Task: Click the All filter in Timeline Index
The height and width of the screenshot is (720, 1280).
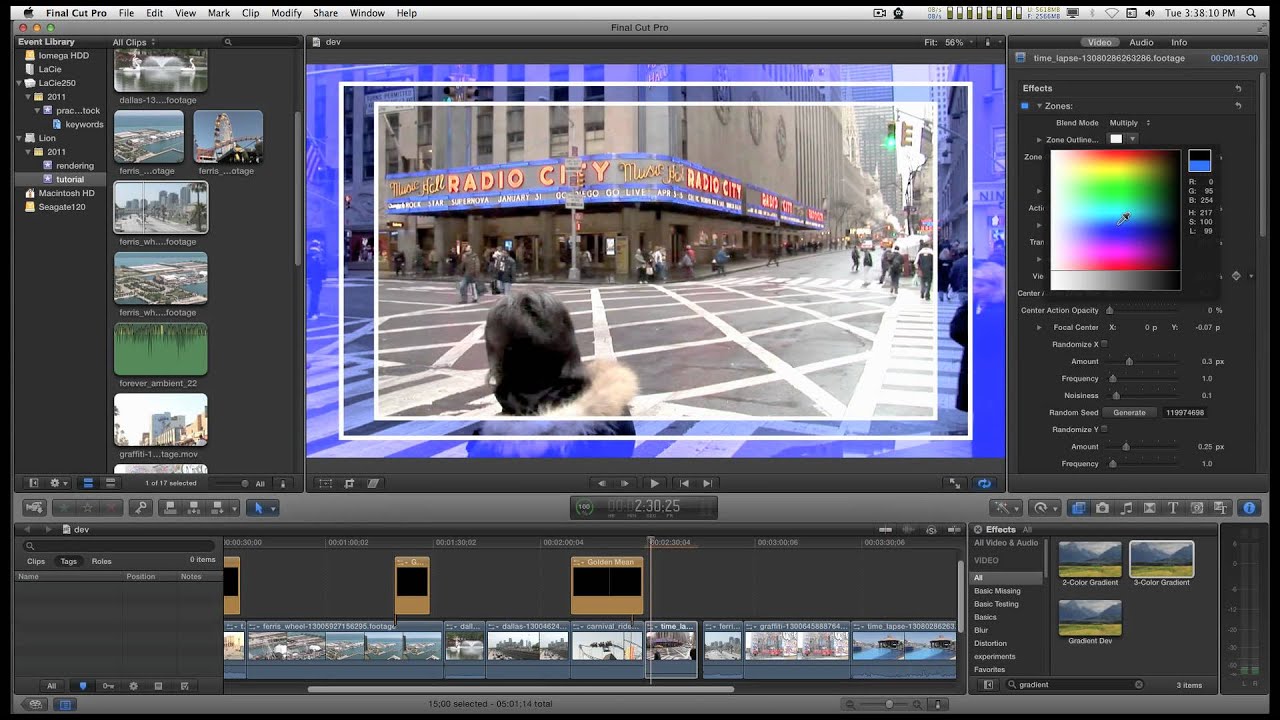Action: coord(51,686)
